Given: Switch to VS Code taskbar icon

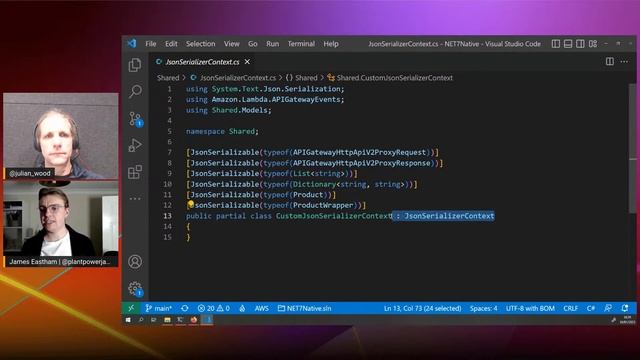Looking at the screenshot, I should pos(207,320).
